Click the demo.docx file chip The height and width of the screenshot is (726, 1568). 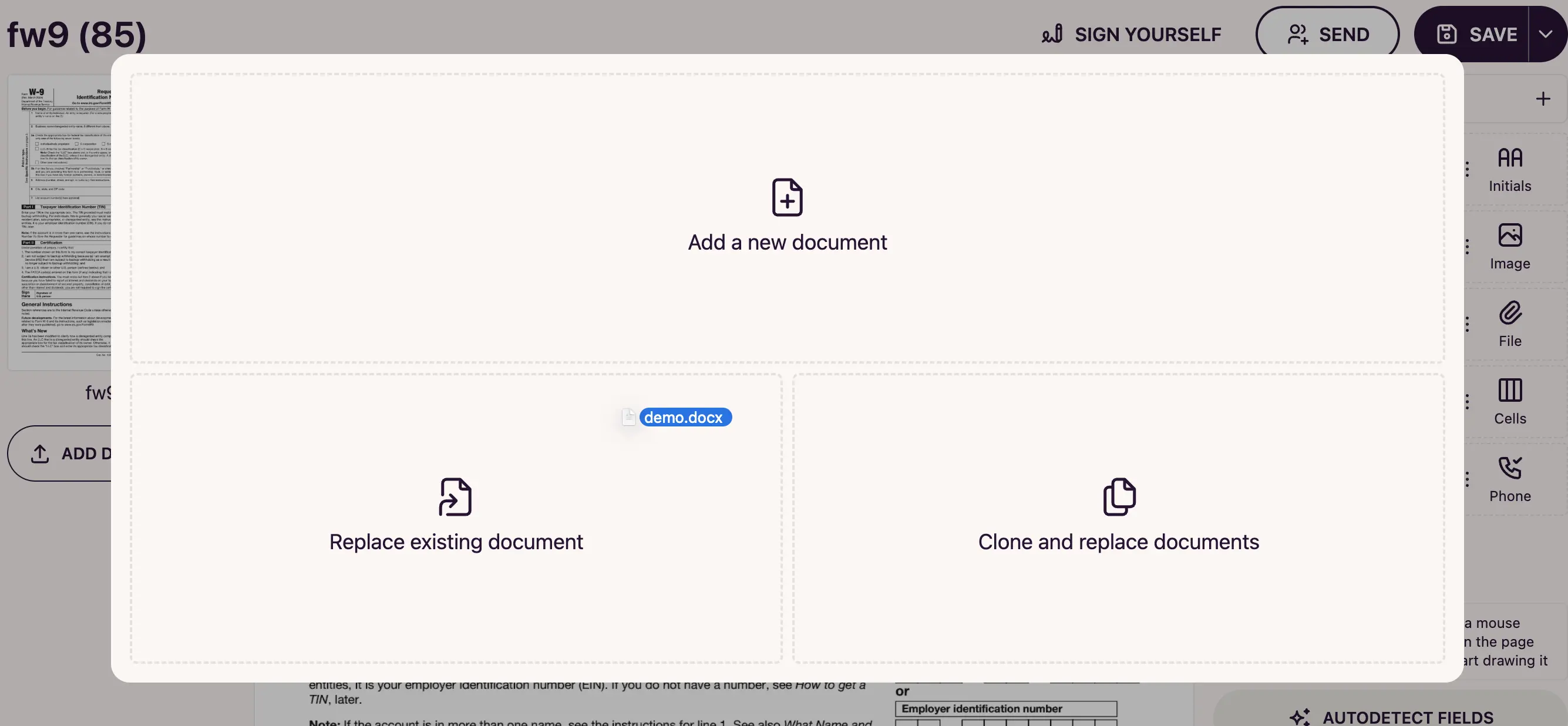[684, 417]
